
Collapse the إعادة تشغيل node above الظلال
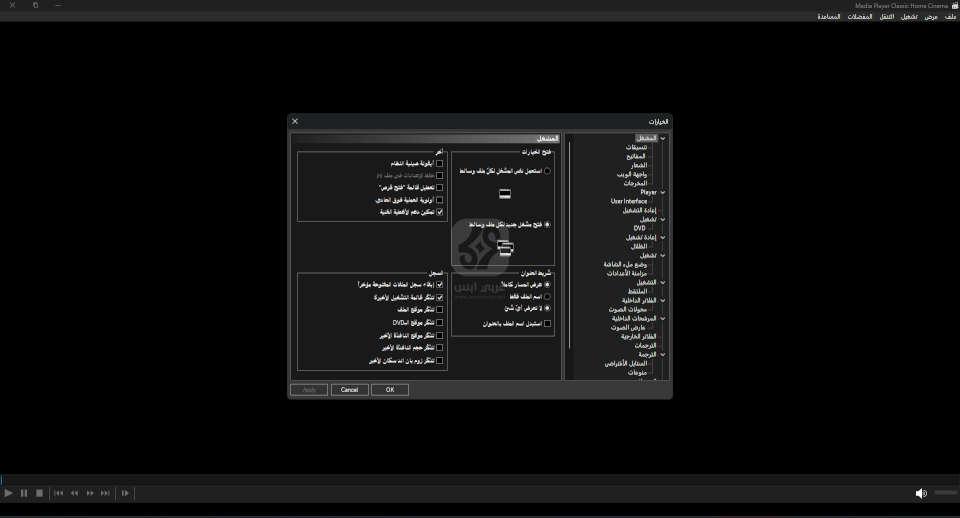point(662,238)
